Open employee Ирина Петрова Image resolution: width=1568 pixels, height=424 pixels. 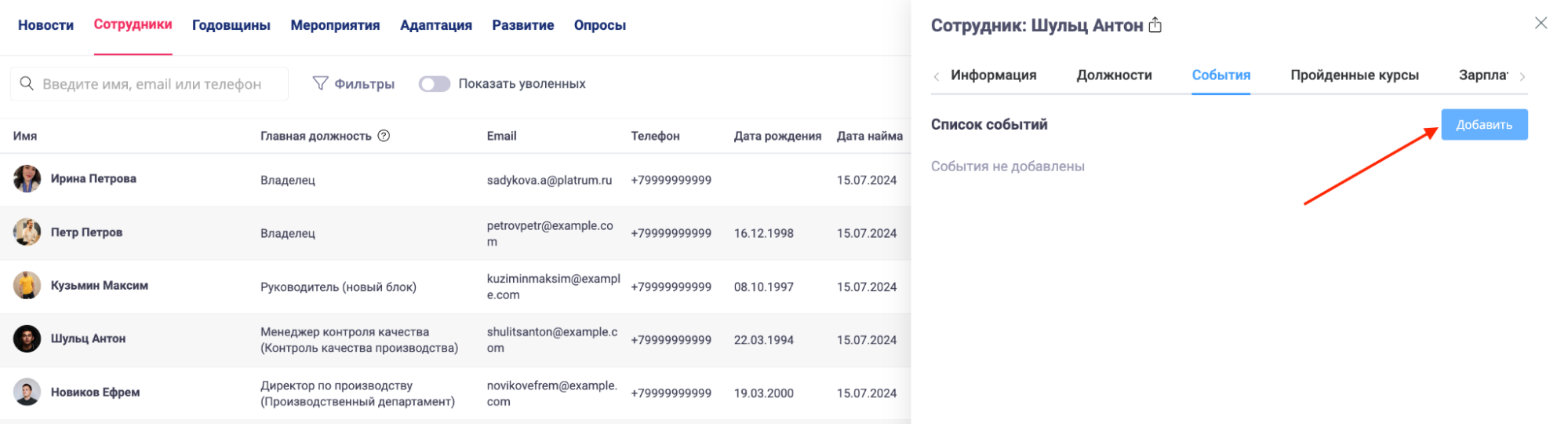point(93,179)
